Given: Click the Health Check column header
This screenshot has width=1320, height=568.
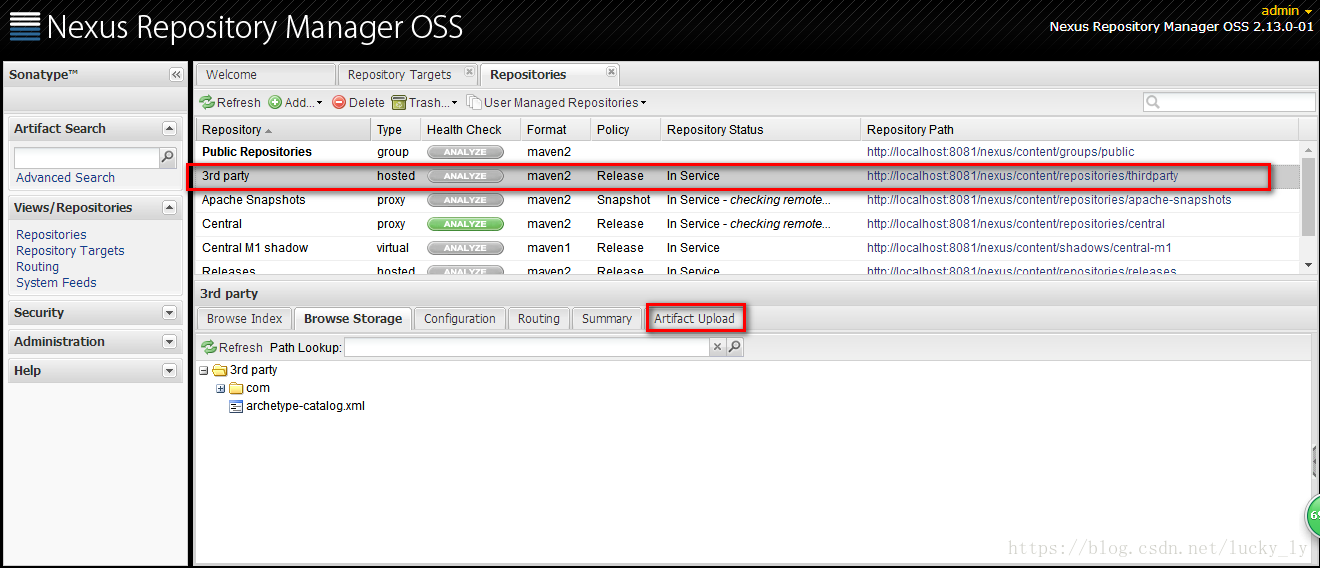Looking at the screenshot, I should (470, 130).
